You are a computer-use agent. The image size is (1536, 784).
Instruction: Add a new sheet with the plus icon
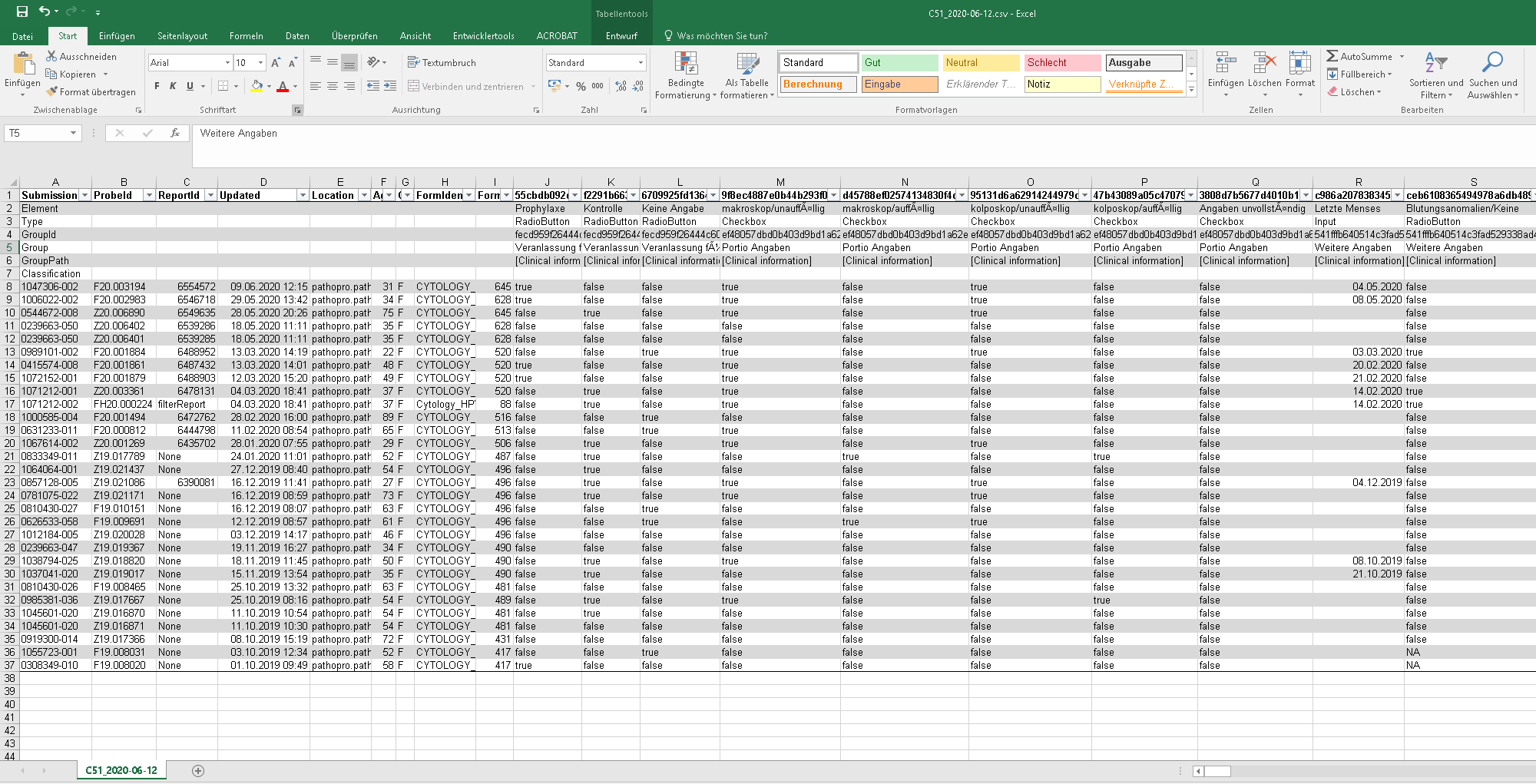[198, 771]
